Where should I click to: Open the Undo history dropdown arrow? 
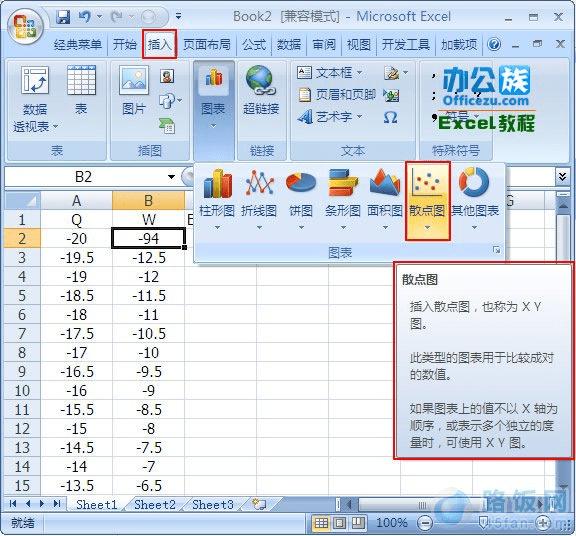99,17
